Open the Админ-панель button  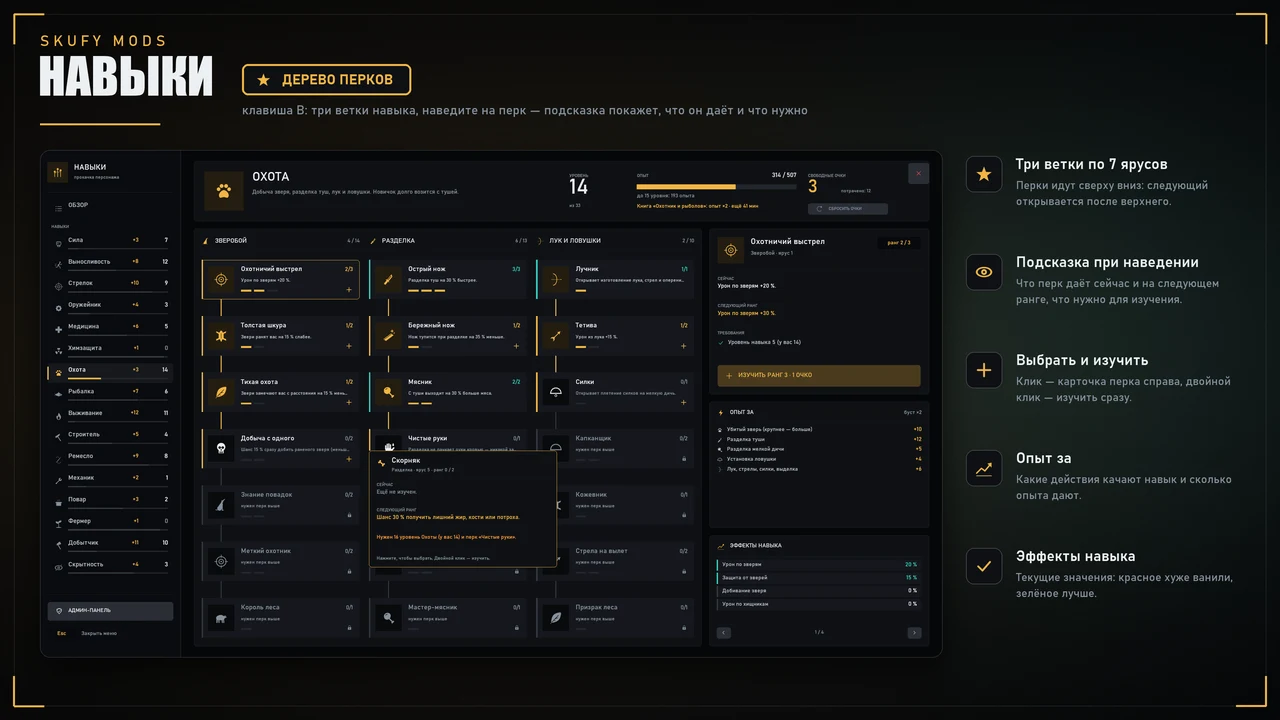coord(110,610)
